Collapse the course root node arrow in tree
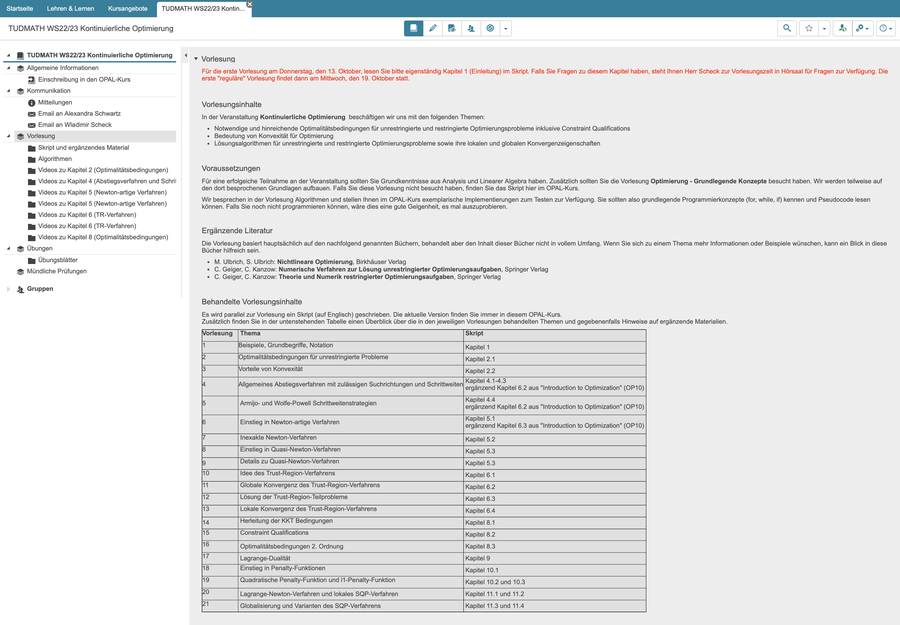The image size is (900, 625). [x=9, y=55]
